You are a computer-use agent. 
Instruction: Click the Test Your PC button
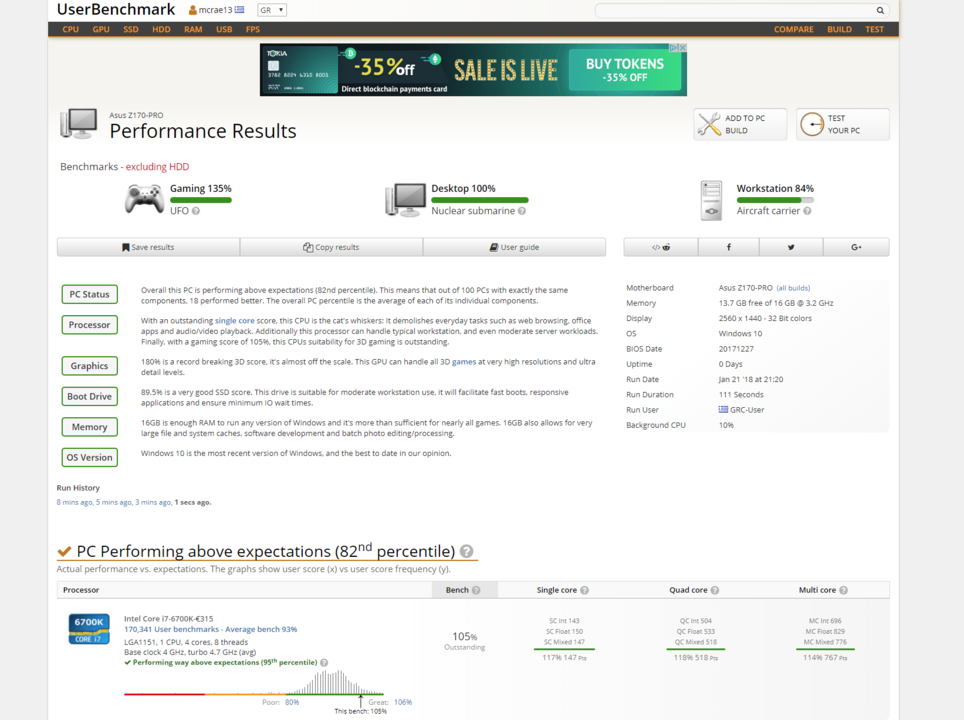click(x=842, y=124)
